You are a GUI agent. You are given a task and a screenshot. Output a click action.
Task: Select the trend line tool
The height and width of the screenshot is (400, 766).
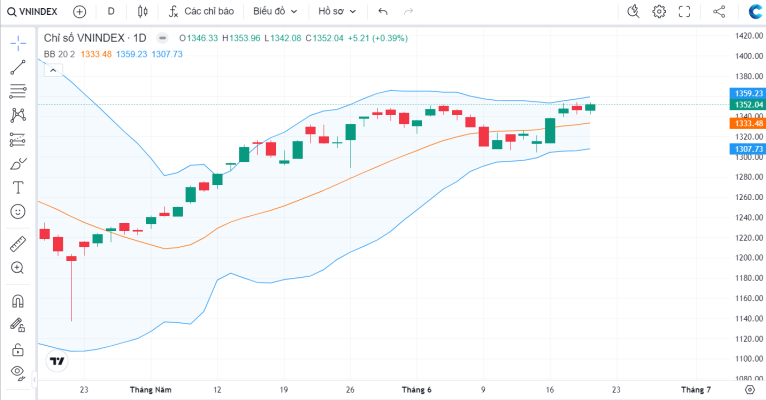(x=18, y=67)
